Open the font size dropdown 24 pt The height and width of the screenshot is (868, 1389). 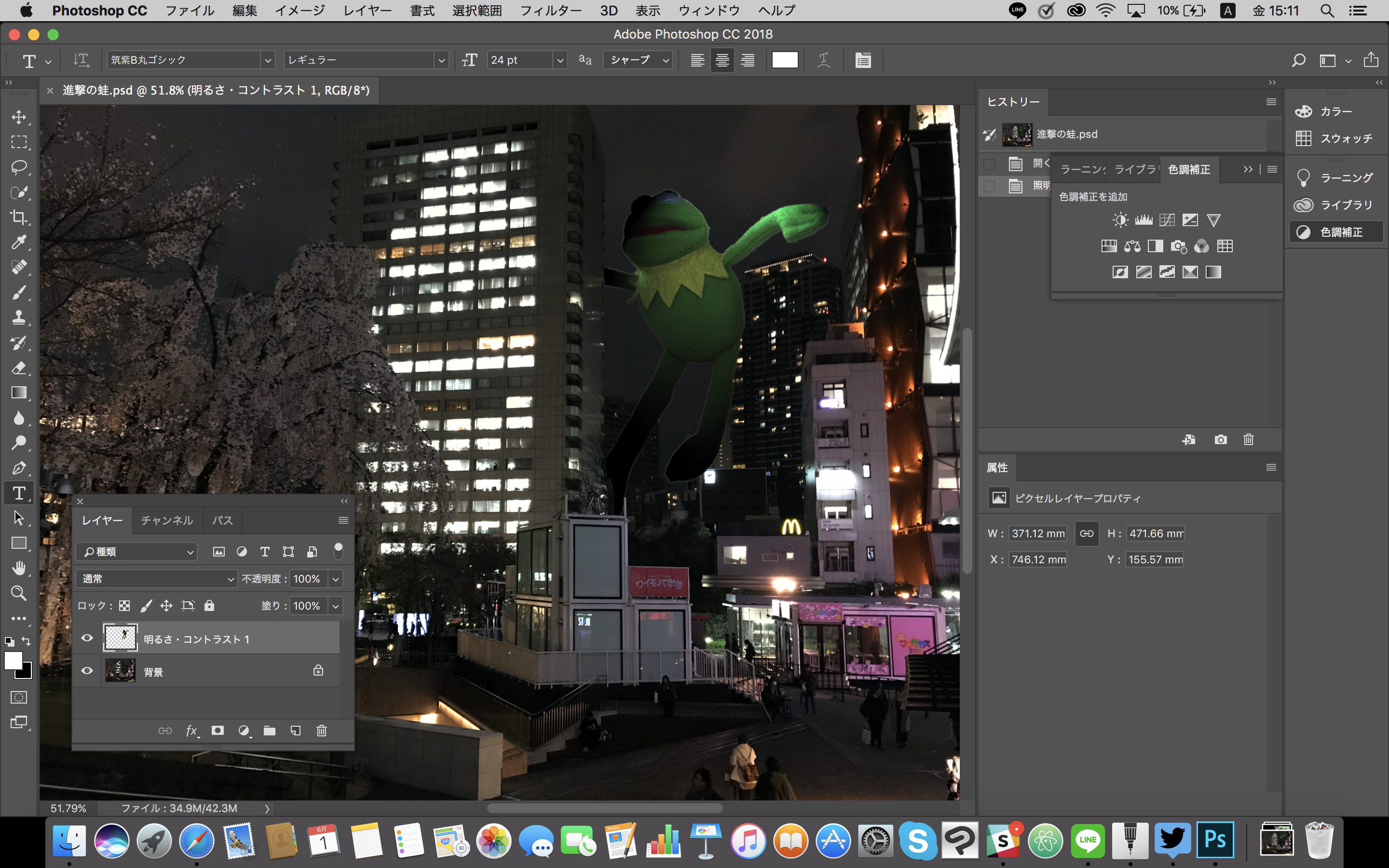560,60
